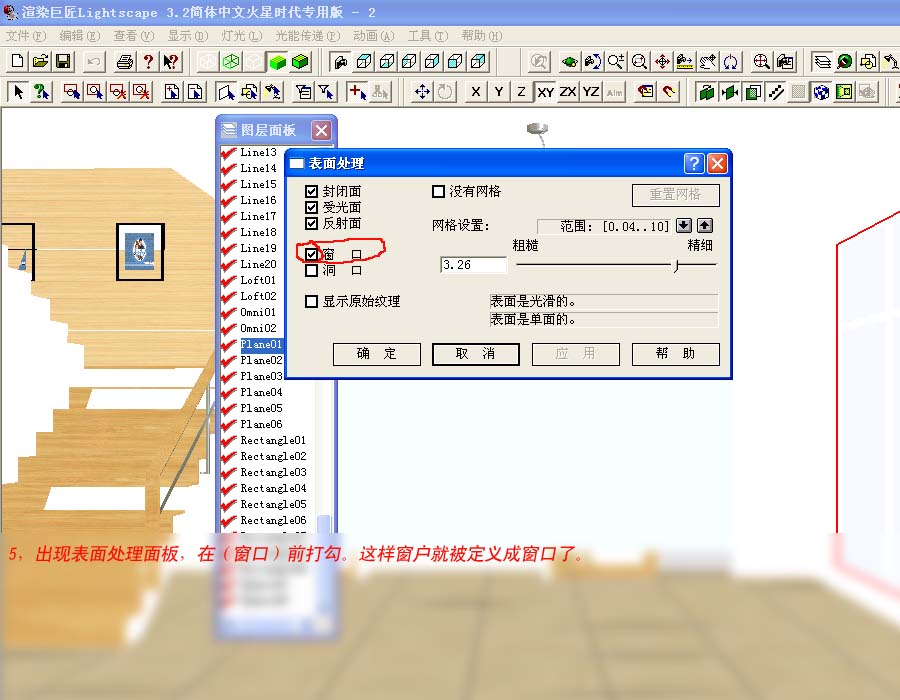Click the mesh quality slider handle
This screenshot has height=700, width=900.
click(x=677, y=265)
